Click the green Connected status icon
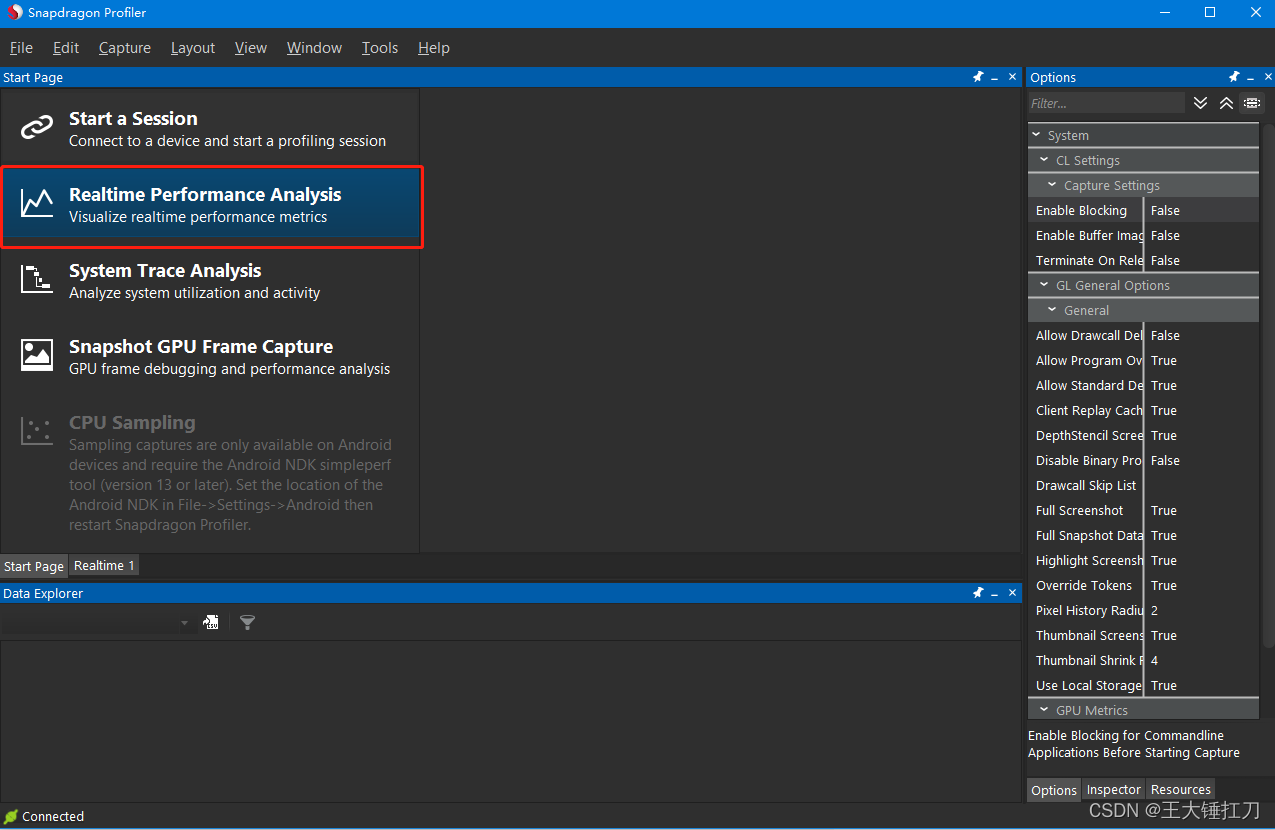This screenshot has height=830, width=1275. [x=11, y=816]
